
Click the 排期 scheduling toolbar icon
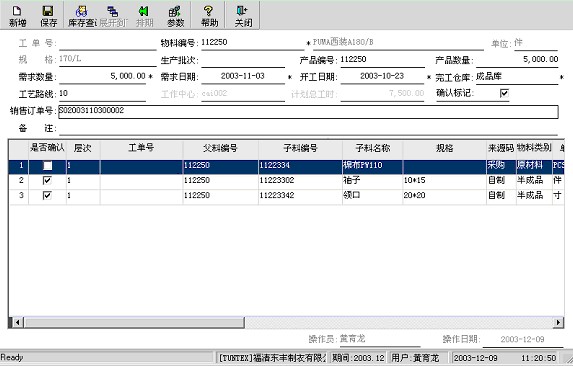(x=144, y=16)
